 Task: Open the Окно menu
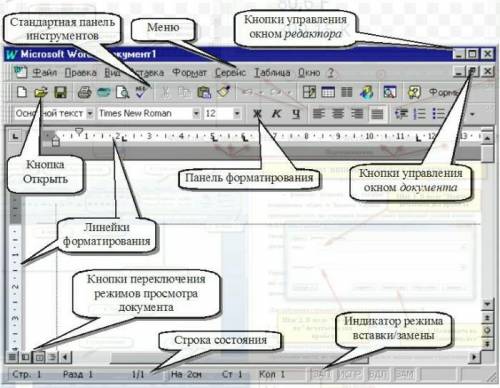point(309,72)
